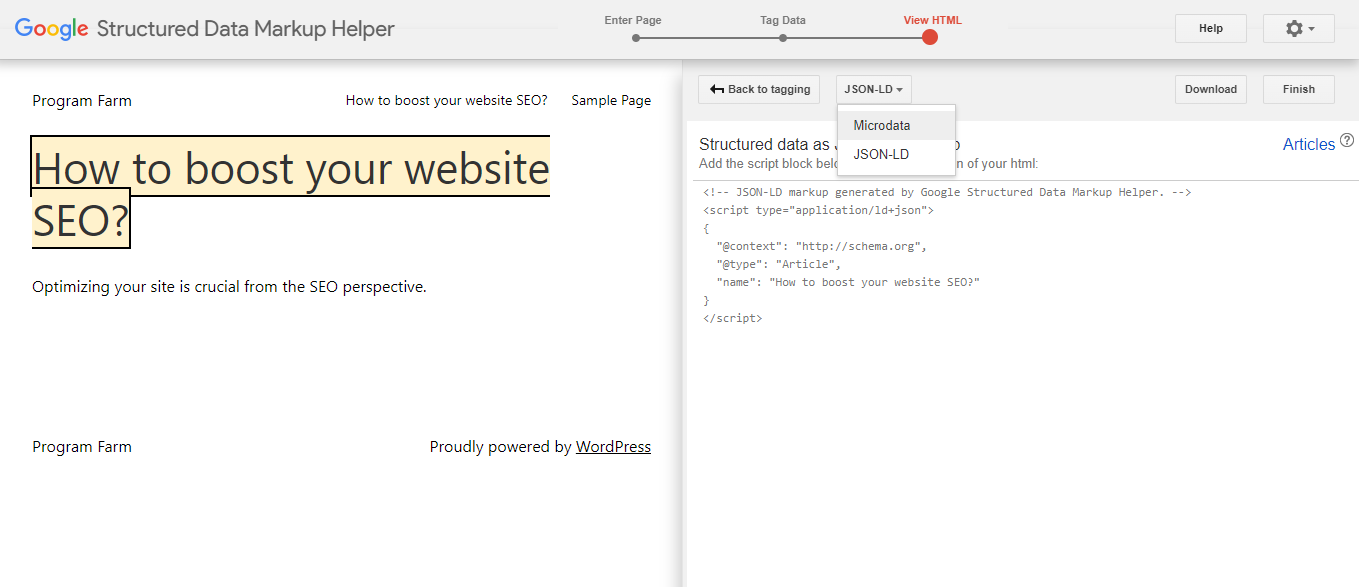This screenshot has width=1359, height=587.
Task: Open the 'How to boost your website SEO?' nav link
Action: coord(447,100)
